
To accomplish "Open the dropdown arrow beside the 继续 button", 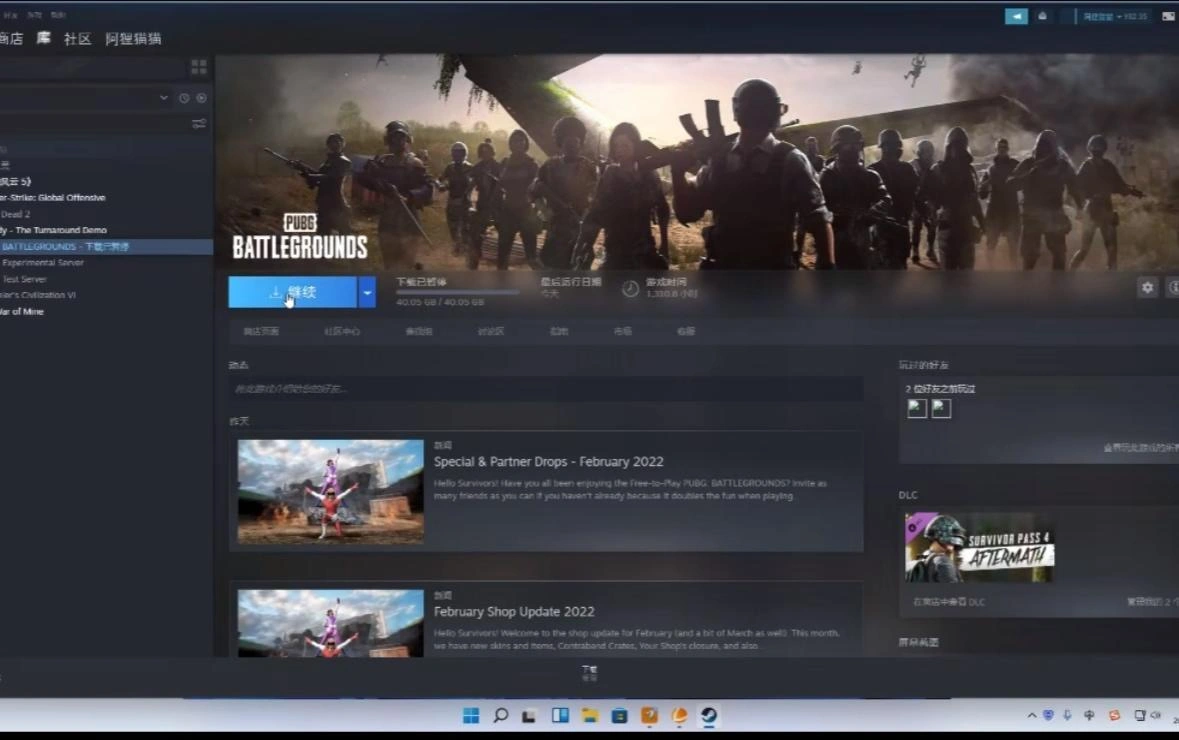I will coord(367,292).
